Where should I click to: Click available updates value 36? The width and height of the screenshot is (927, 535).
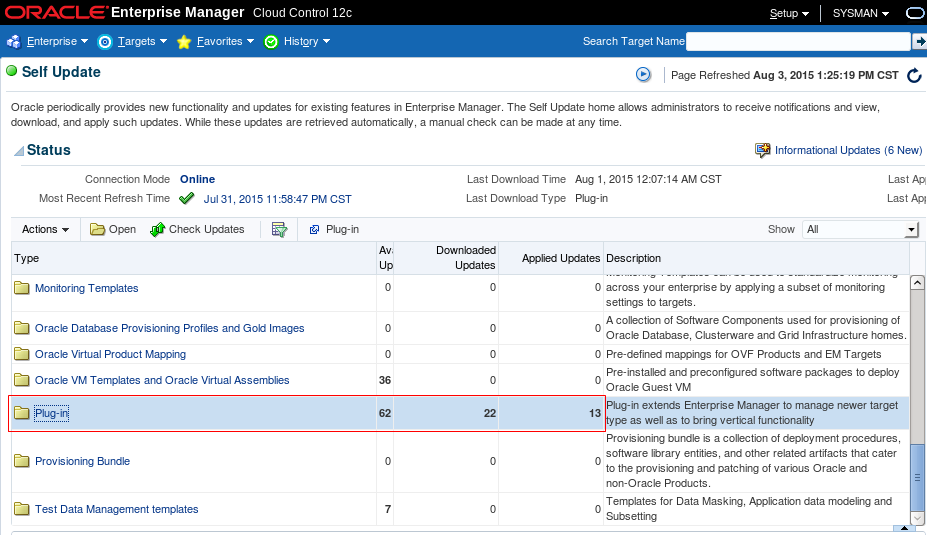(385, 380)
